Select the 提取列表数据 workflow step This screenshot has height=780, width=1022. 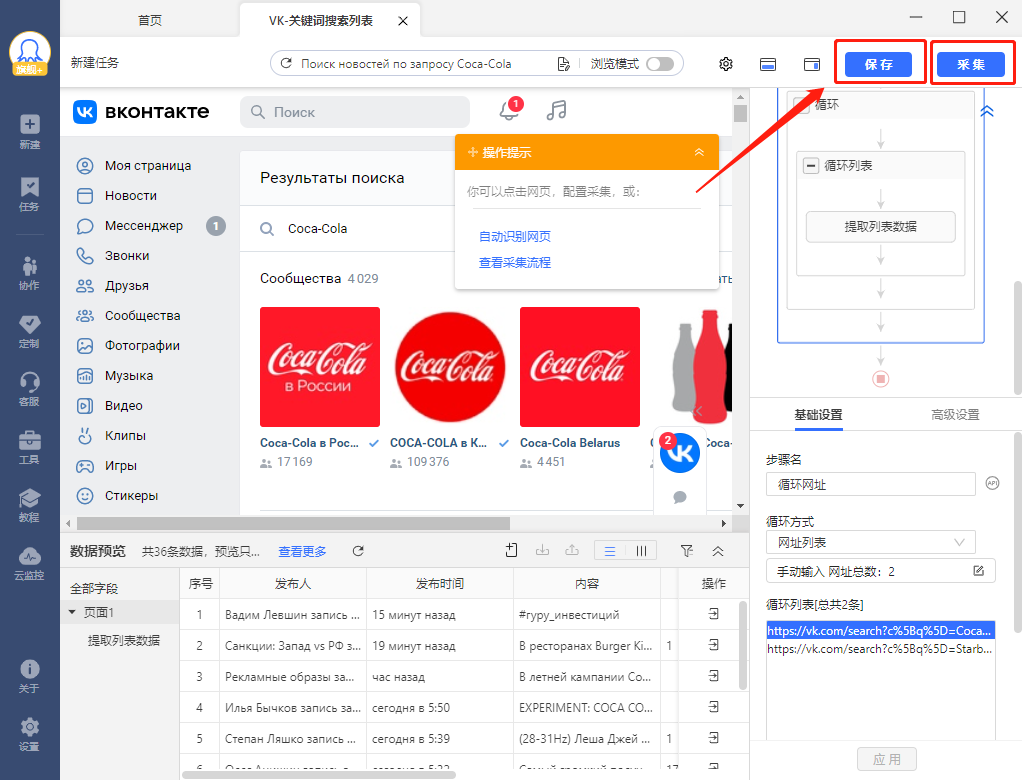click(881, 227)
